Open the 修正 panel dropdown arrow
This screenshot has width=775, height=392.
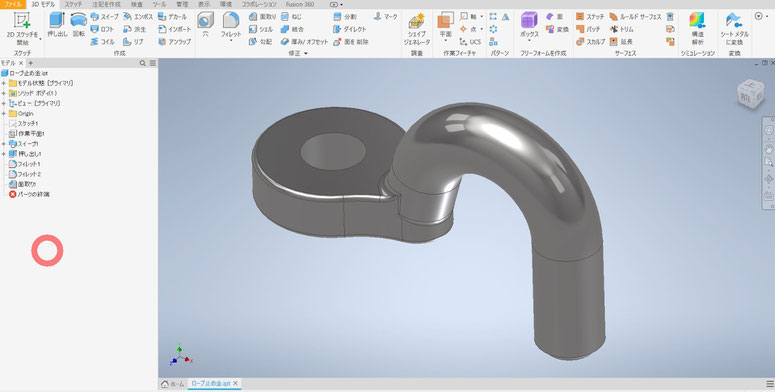coord(305,53)
